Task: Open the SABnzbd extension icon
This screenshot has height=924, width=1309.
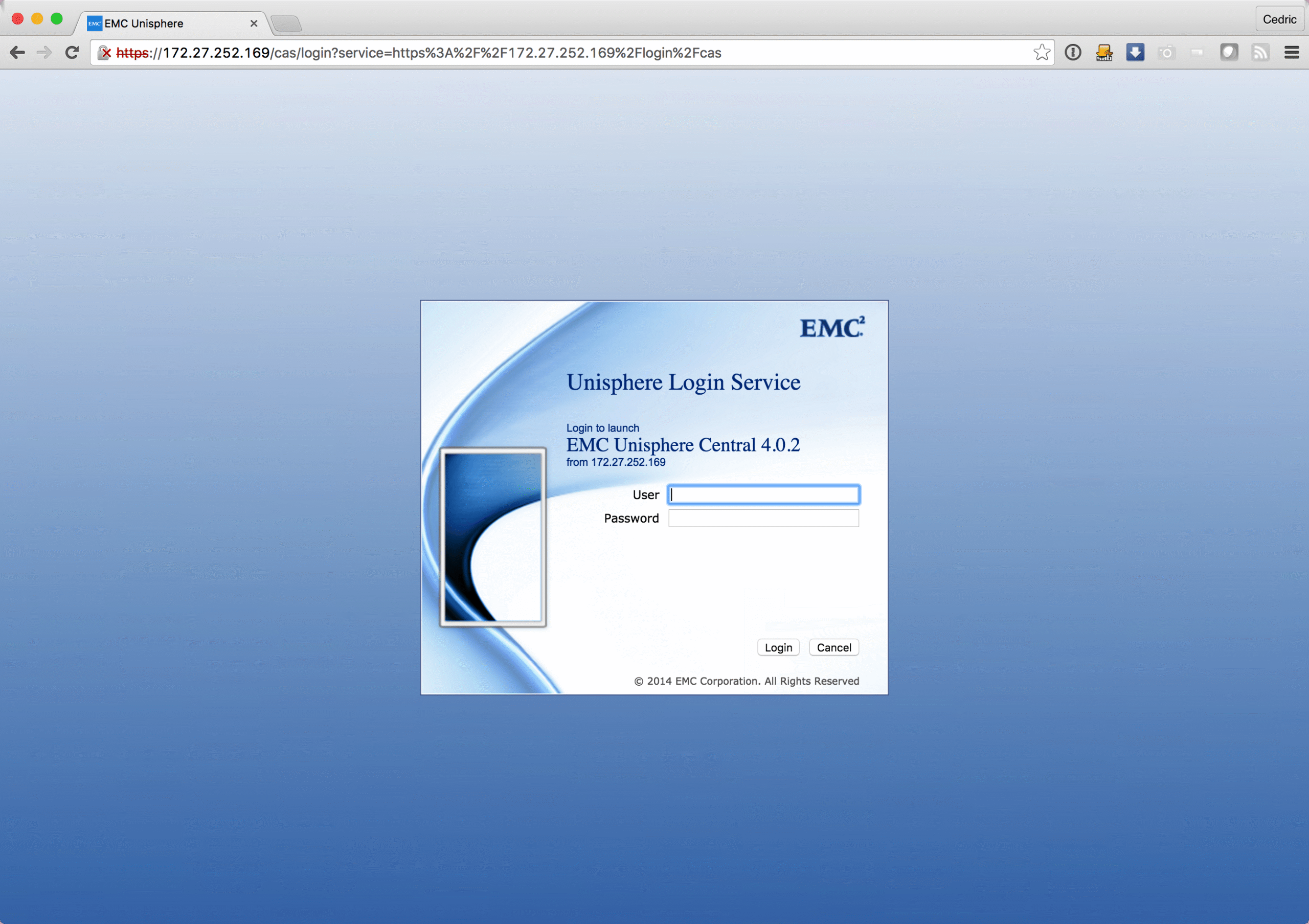Action: click(1104, 53)
